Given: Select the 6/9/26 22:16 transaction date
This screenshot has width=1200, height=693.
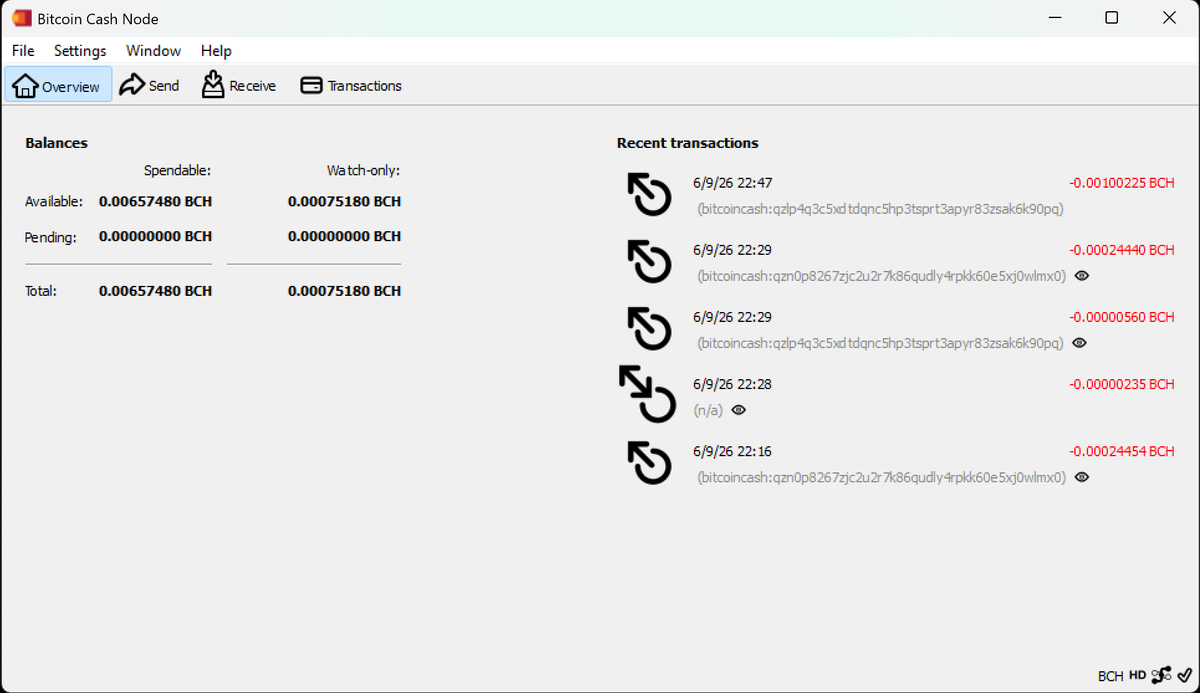Looking at the screenshot, I should pos(732,451).
